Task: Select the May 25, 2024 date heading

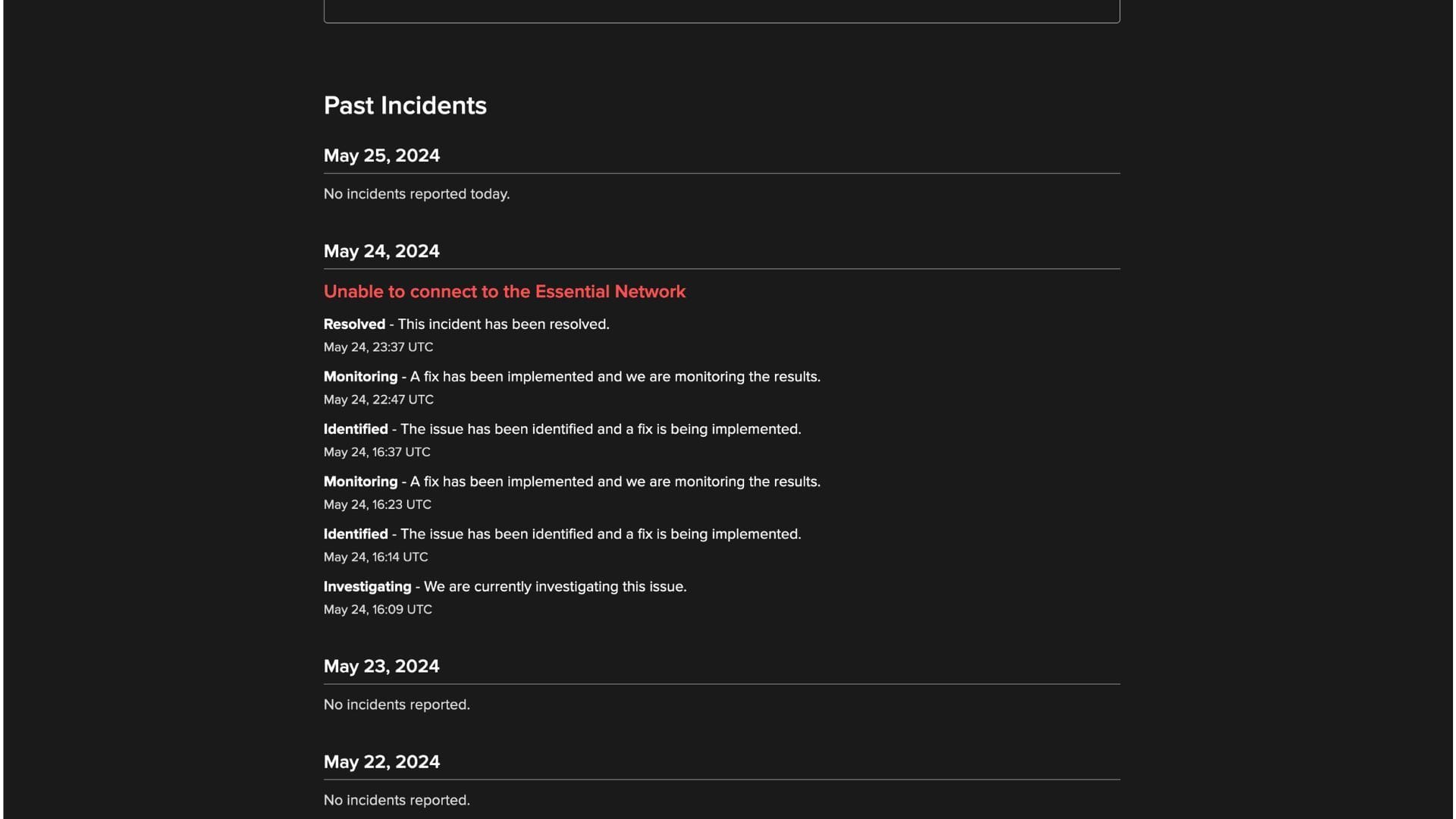Action: click(381, 155)
